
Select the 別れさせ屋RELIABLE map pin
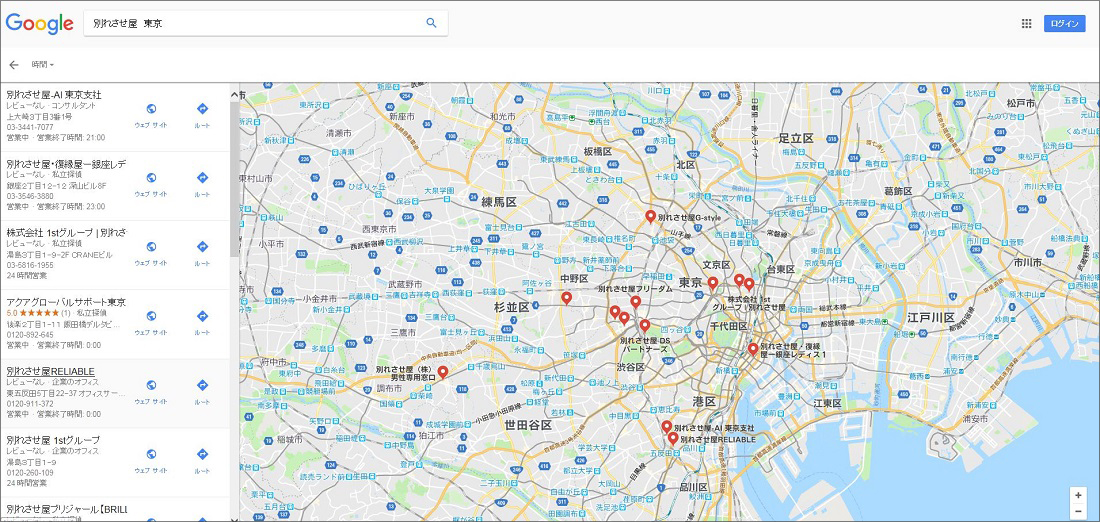(x=673, y=439)
